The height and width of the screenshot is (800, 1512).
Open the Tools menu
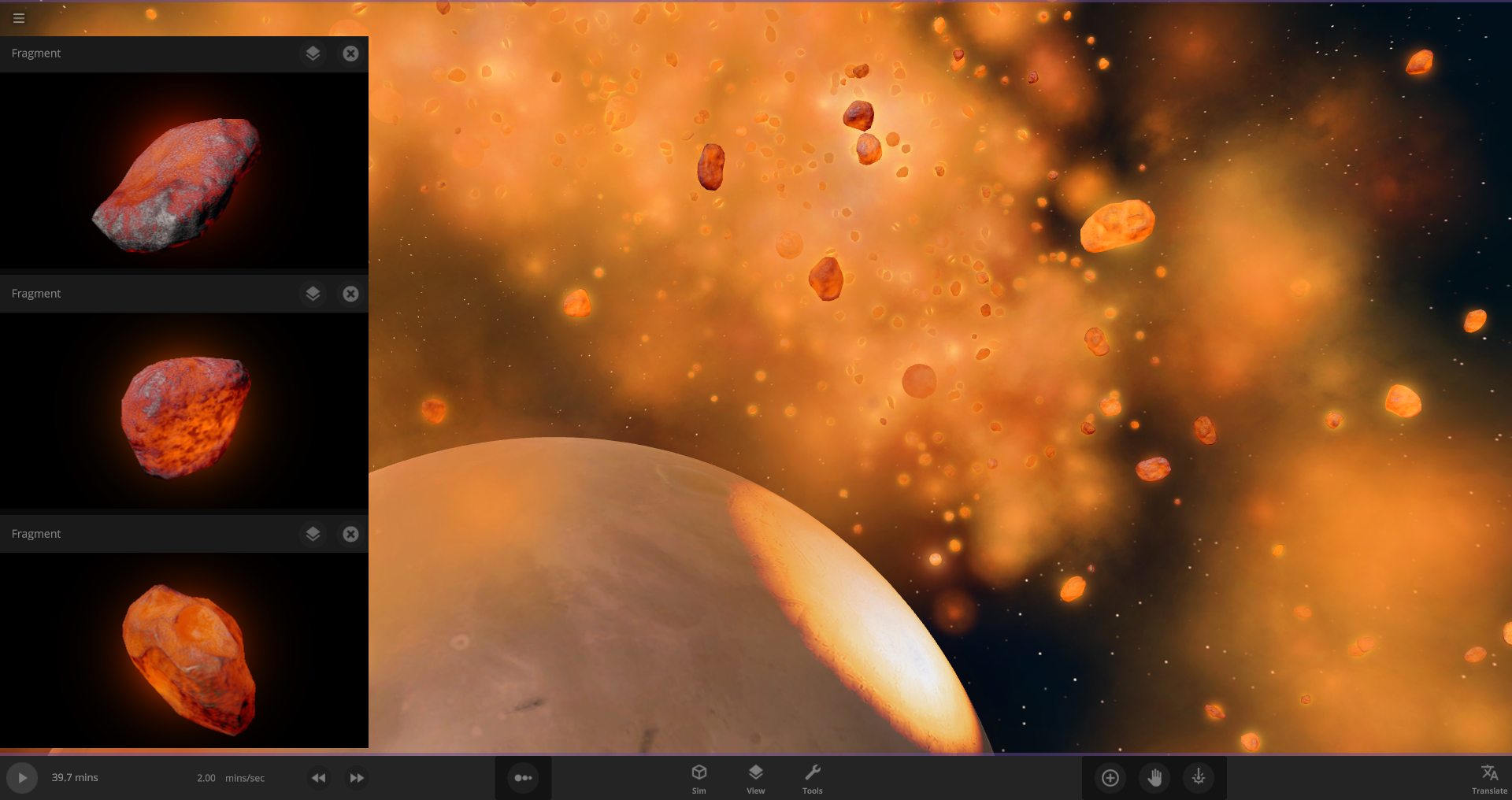click(813, 779)
